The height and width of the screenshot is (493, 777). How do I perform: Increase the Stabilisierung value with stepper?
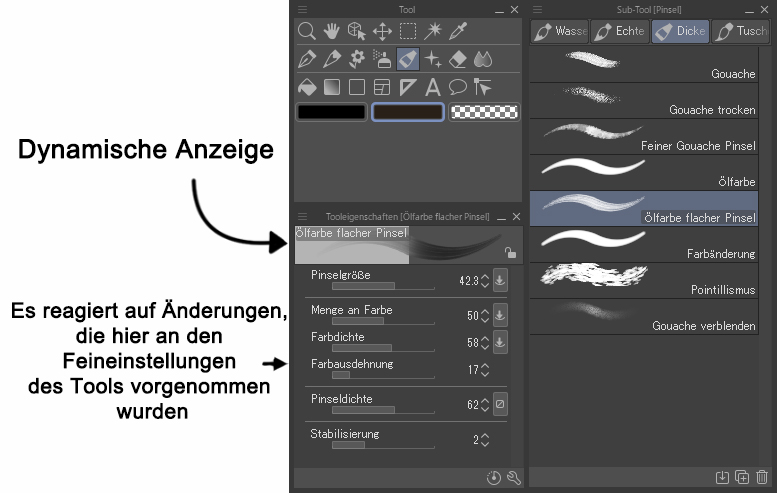(485, 435)
